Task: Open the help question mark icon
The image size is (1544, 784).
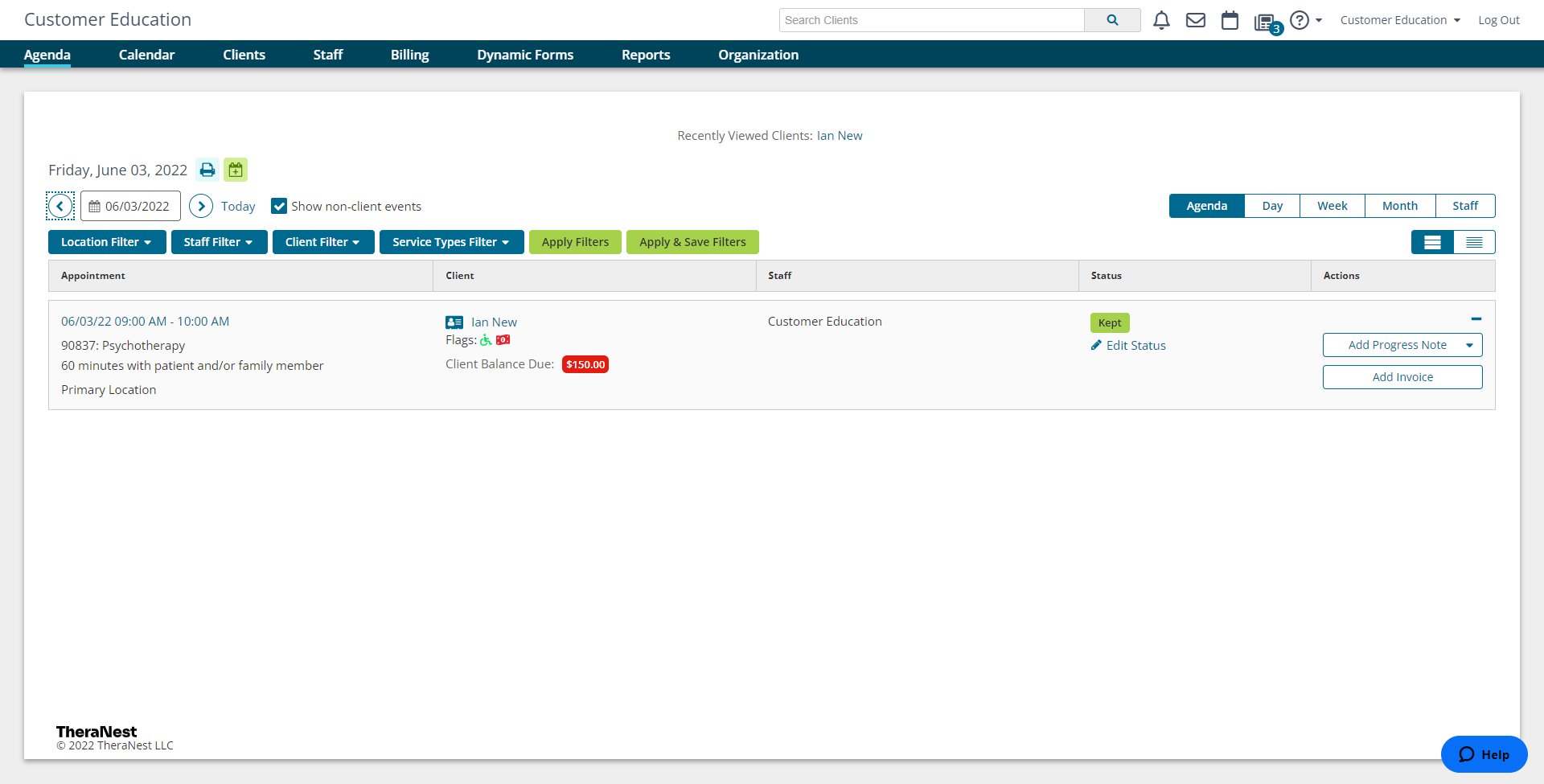Action: click(x=1300, y=20)
